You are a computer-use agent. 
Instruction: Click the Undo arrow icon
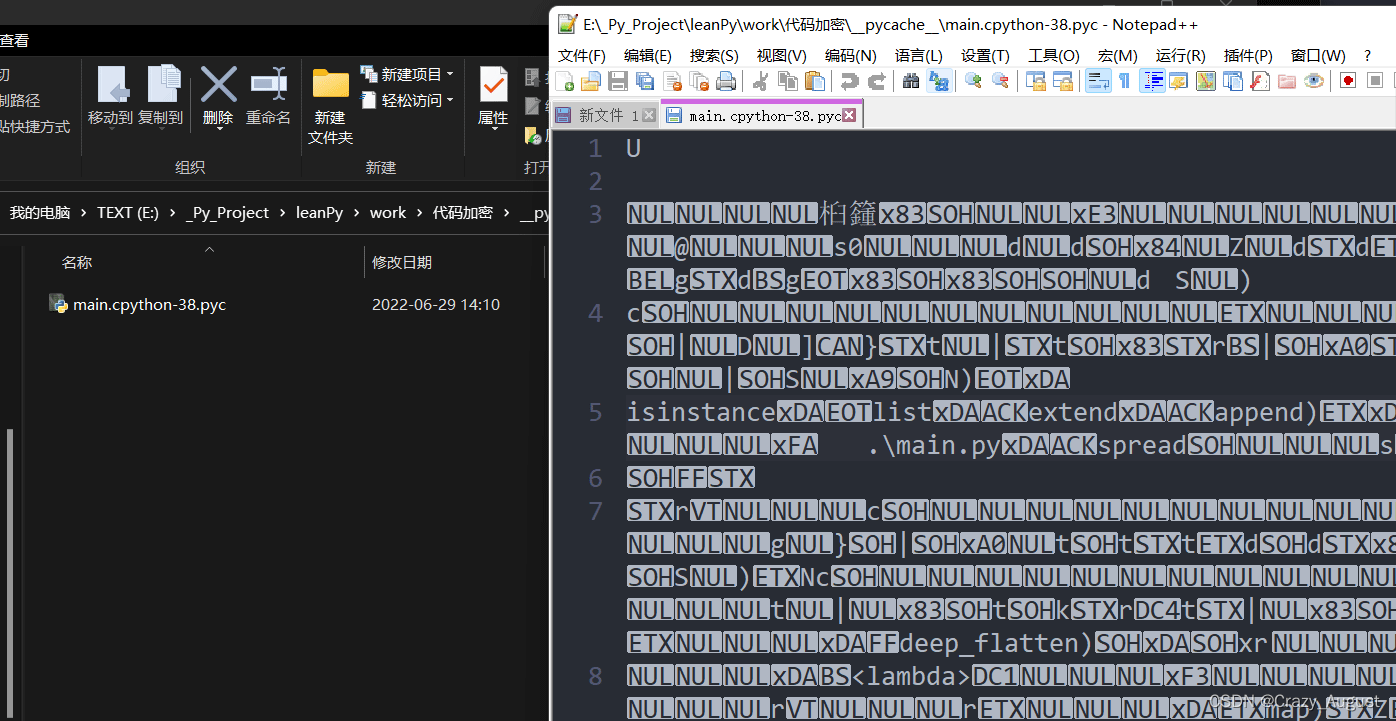(849, 81)
